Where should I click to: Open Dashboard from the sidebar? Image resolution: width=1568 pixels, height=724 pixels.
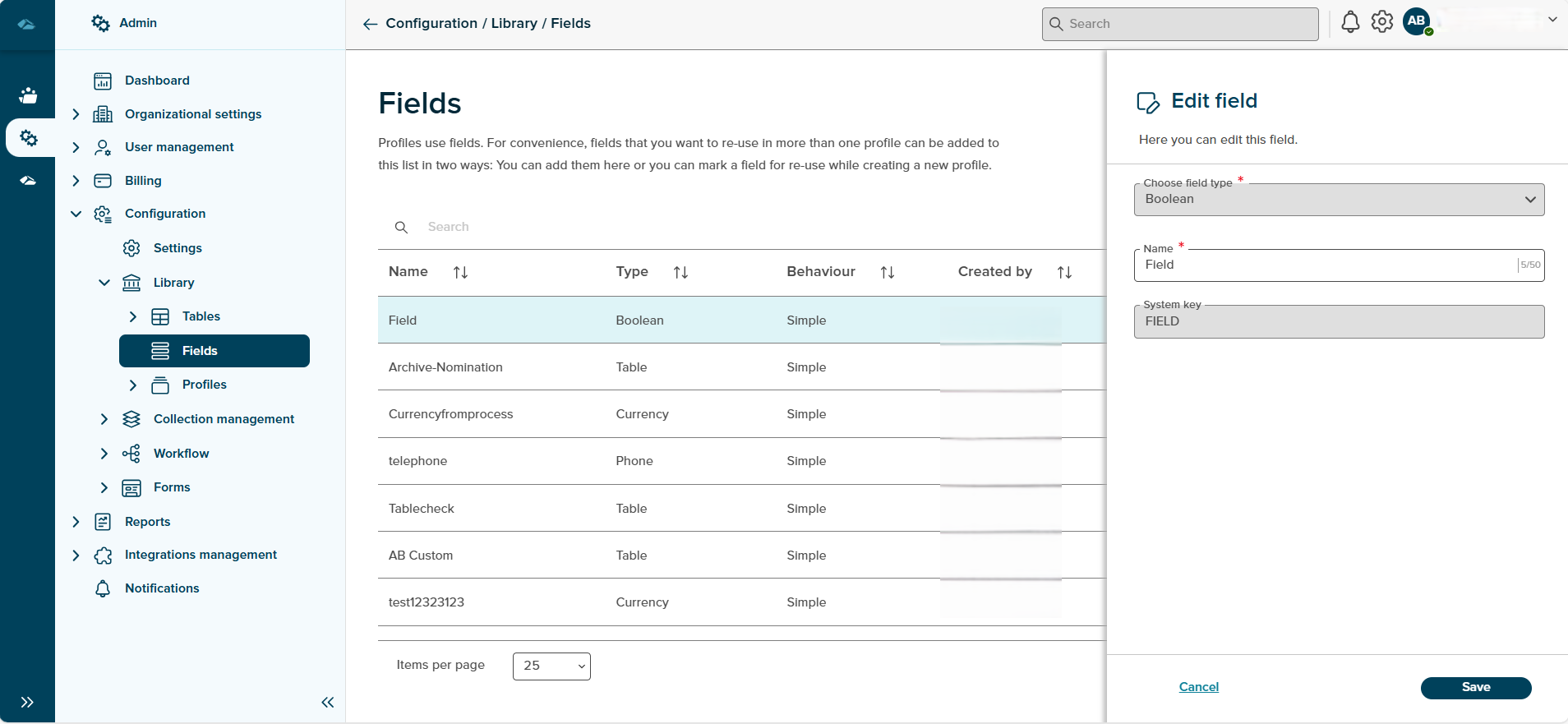coord(157,81)
